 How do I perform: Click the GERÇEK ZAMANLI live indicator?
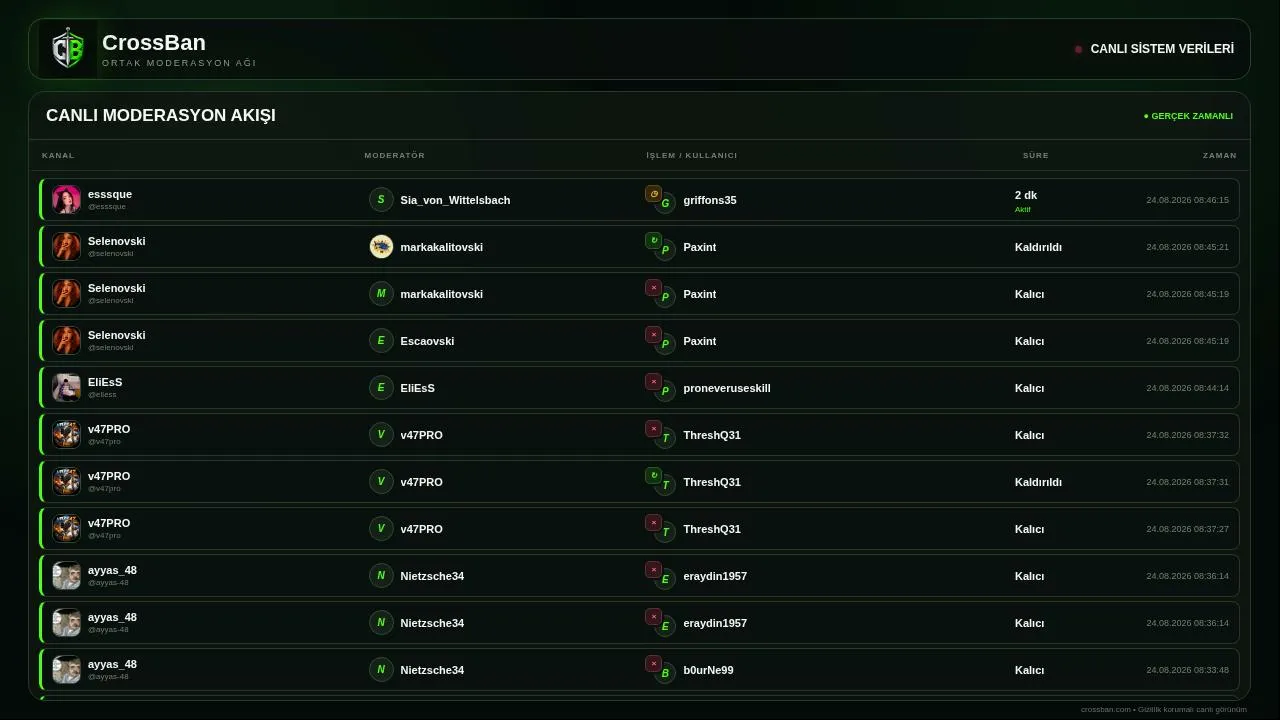[1188, 116]
